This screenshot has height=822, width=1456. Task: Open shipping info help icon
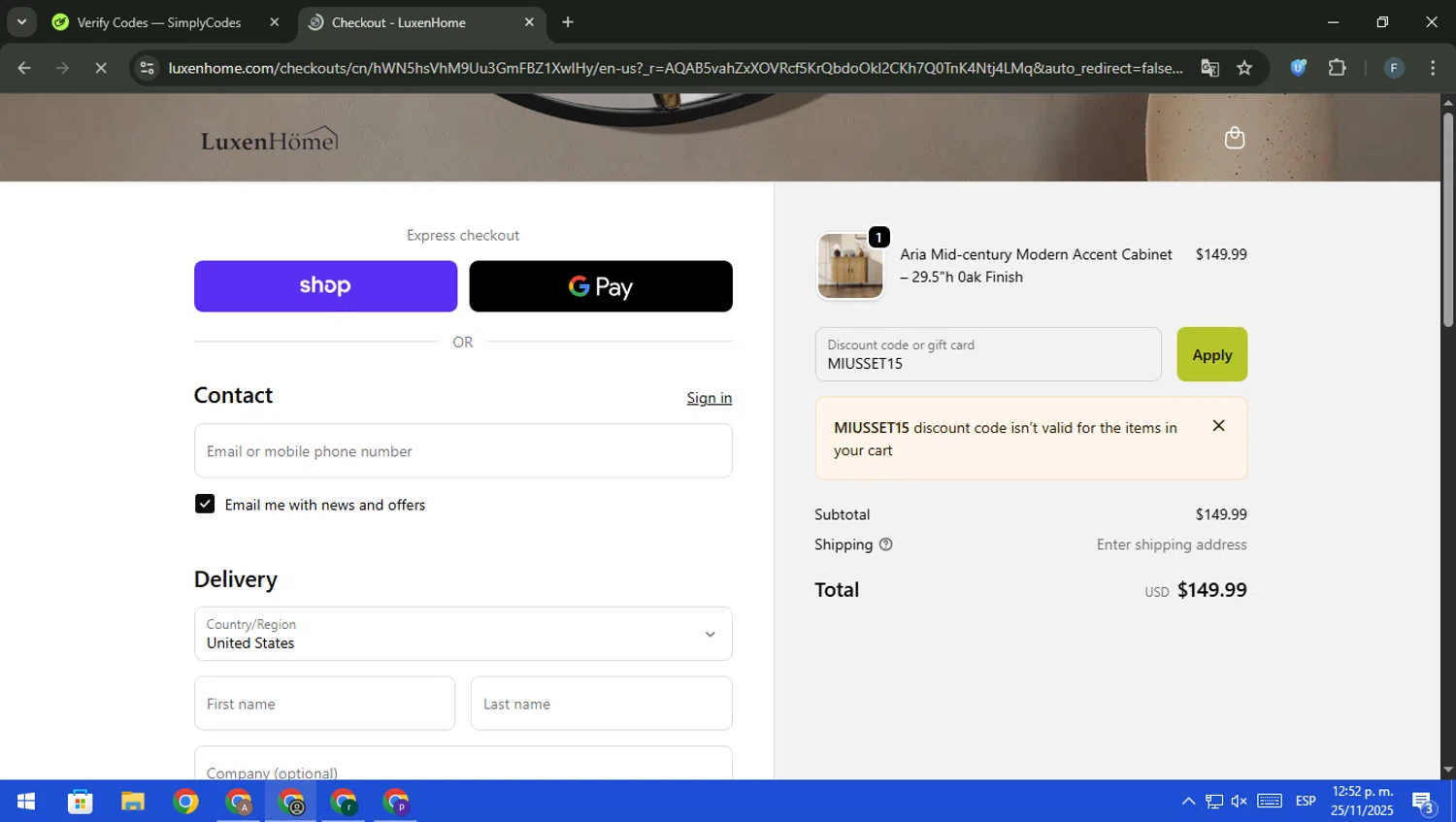(885, 544)
